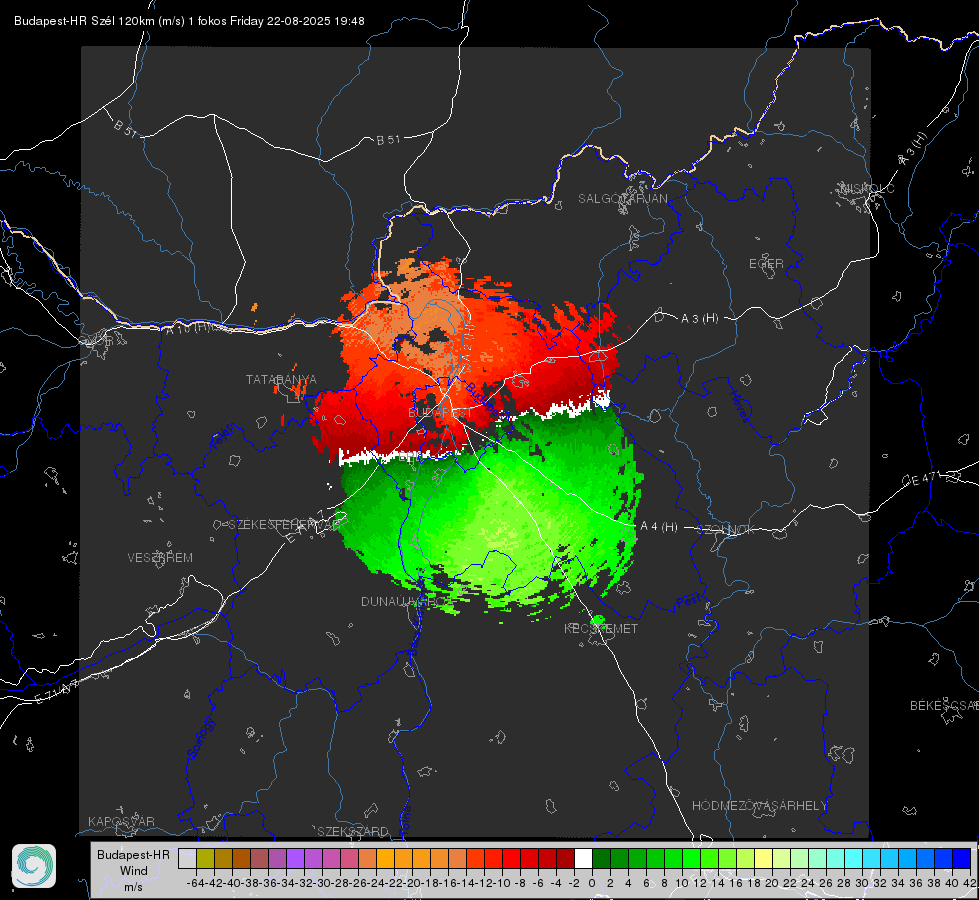This screenshot has height=900, width=979.
Task: Click the '-64' value on the wind scale
Action: (195, 883)
